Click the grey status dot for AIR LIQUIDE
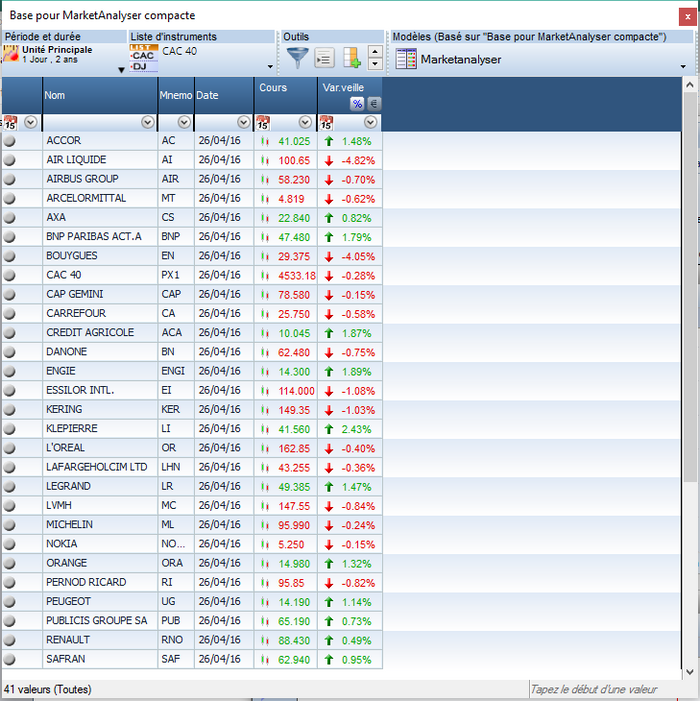This screenshot has height=701, width=700. [x=9, y=160]
